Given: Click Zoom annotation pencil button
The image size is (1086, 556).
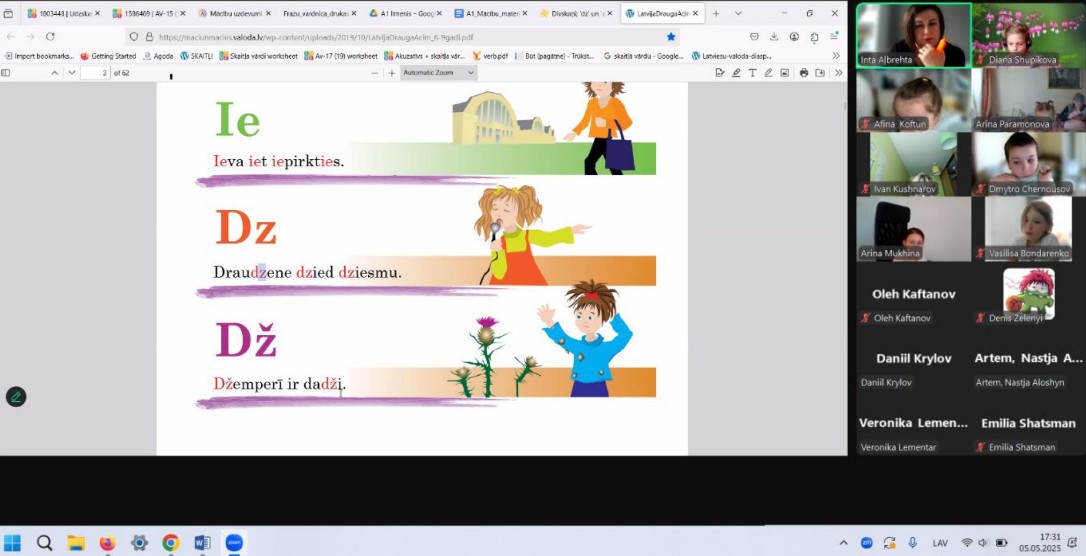Looking at the screenshot, I should tap(15, 397).
